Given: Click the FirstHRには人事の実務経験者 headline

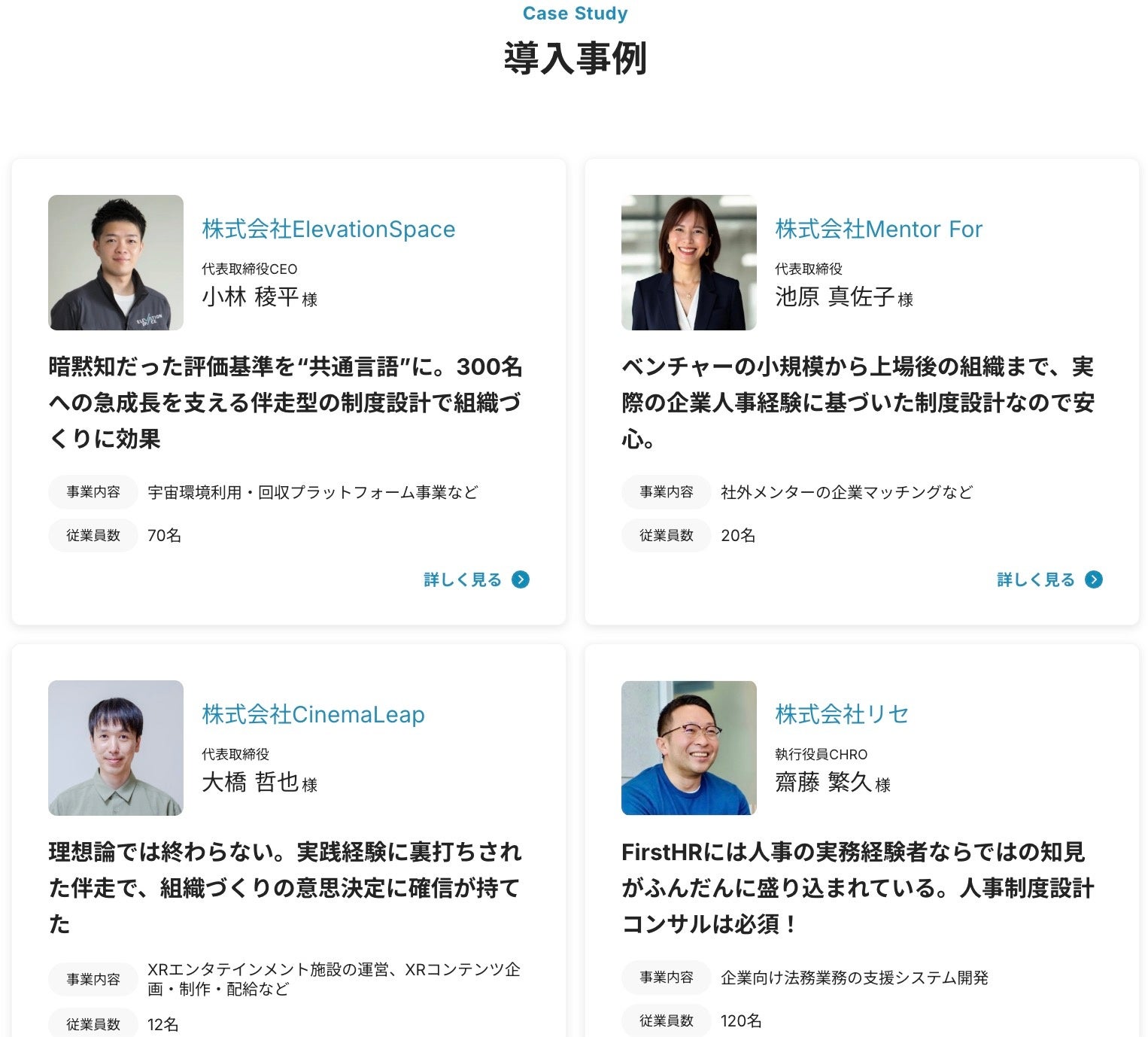Looking at the screenshot, I should (858, 888).
